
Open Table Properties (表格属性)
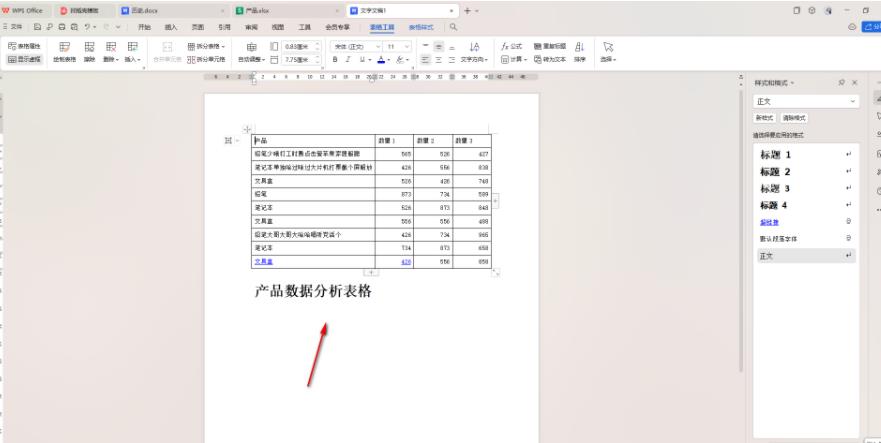point(25,47)
